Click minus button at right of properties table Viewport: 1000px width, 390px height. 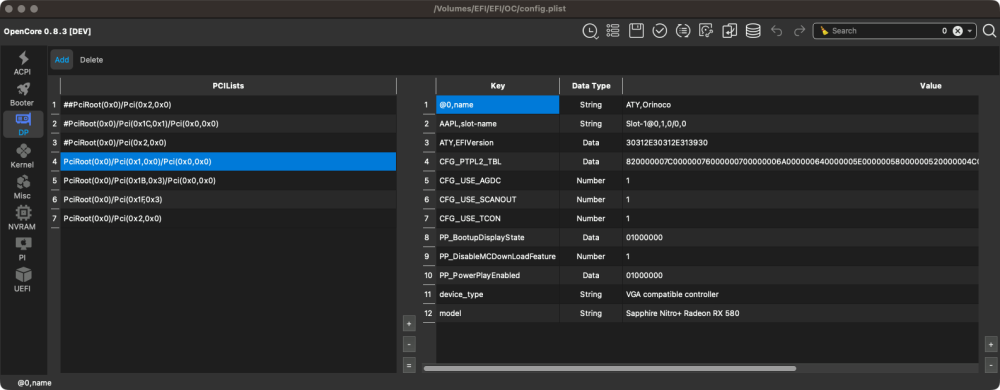990,365
